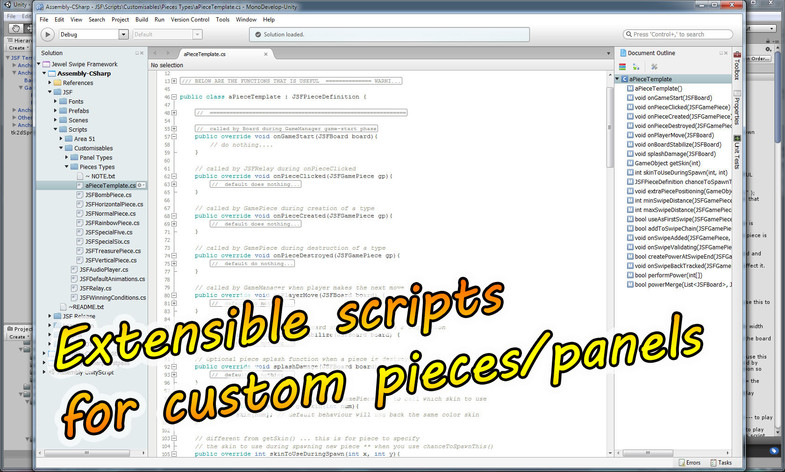Click the Document Outline pad title icon
Image resolution: width=785 pixels, height=472 pixels.
pyautogui.click(x=623, y=53)
